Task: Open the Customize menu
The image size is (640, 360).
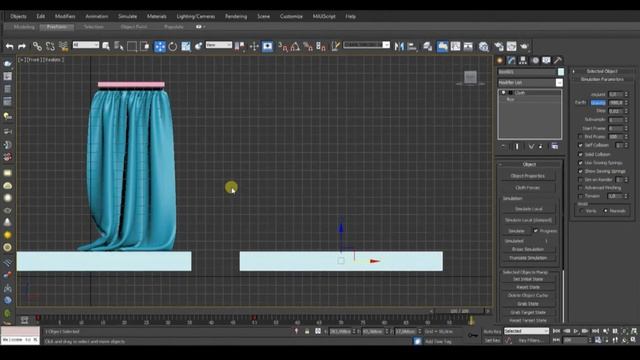Action: click(291, 16)
